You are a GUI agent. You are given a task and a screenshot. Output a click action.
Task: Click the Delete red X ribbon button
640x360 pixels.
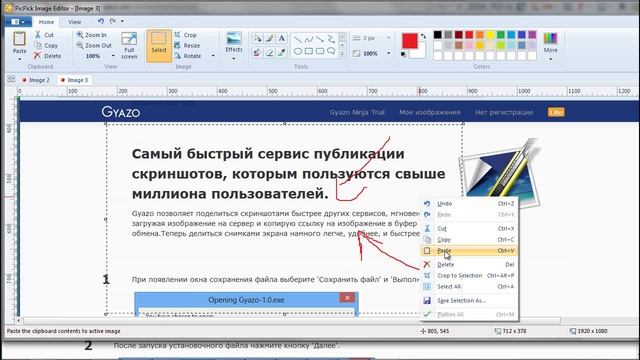47,56
